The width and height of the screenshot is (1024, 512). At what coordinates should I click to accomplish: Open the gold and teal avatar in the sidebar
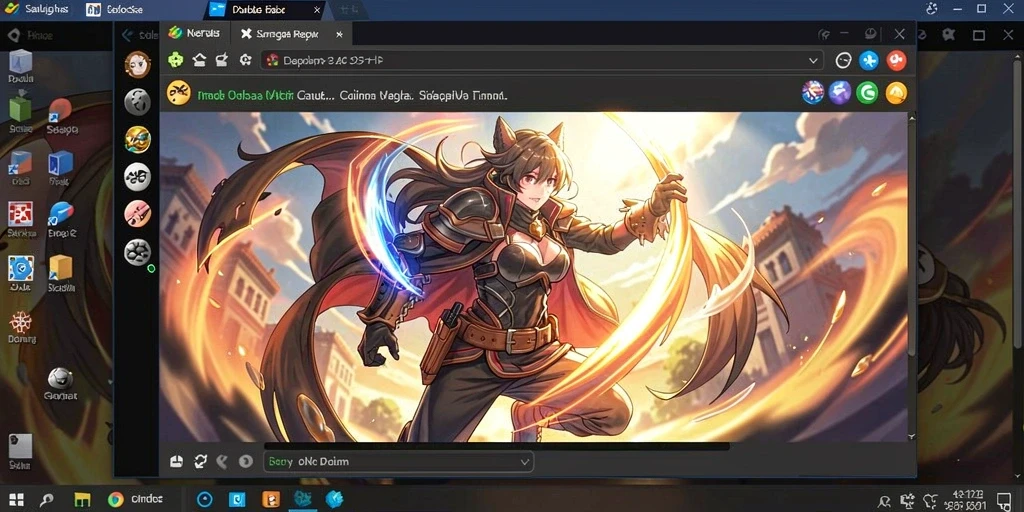pyautogui.click(x=137, y=139)
